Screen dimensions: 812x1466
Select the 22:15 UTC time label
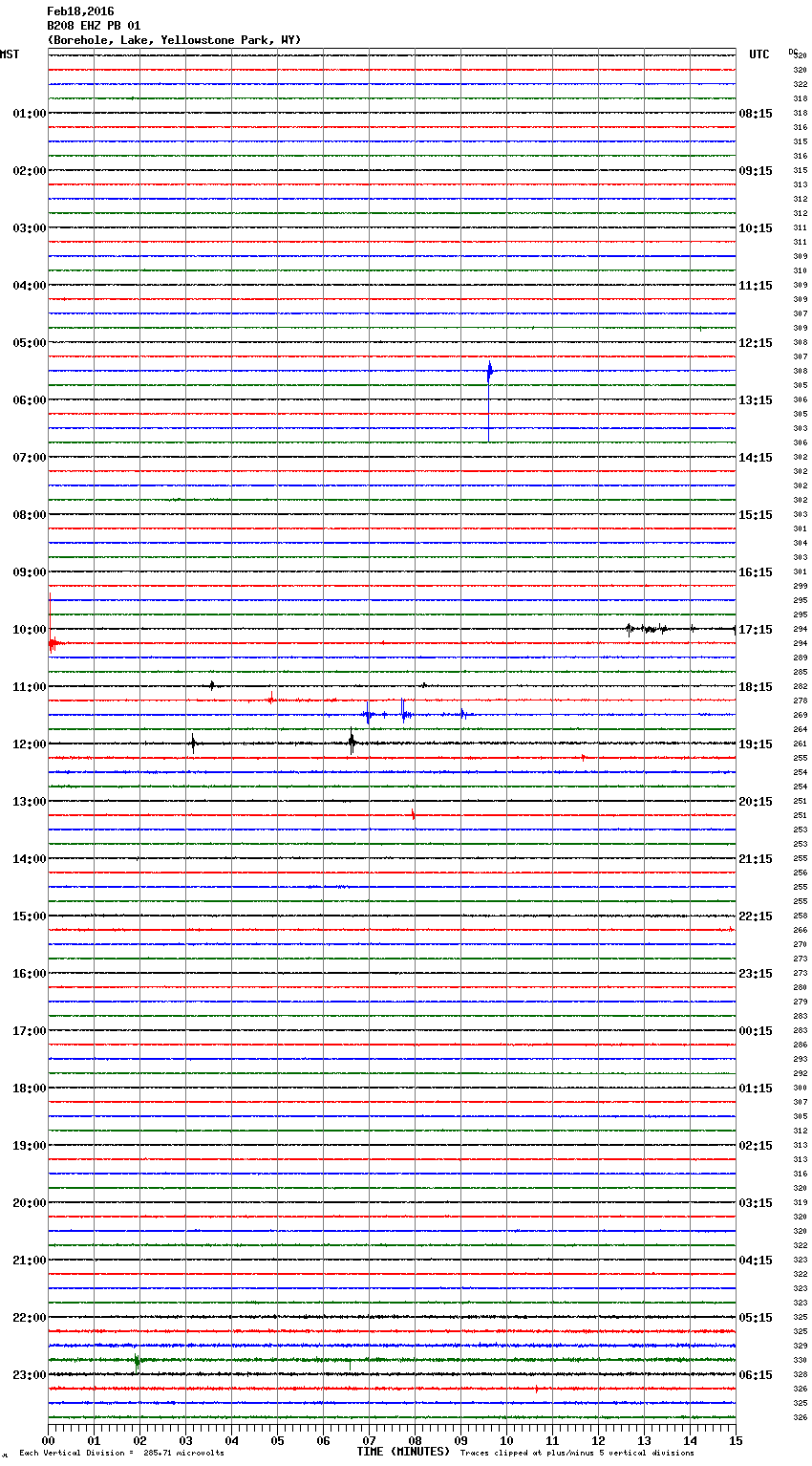756,916
